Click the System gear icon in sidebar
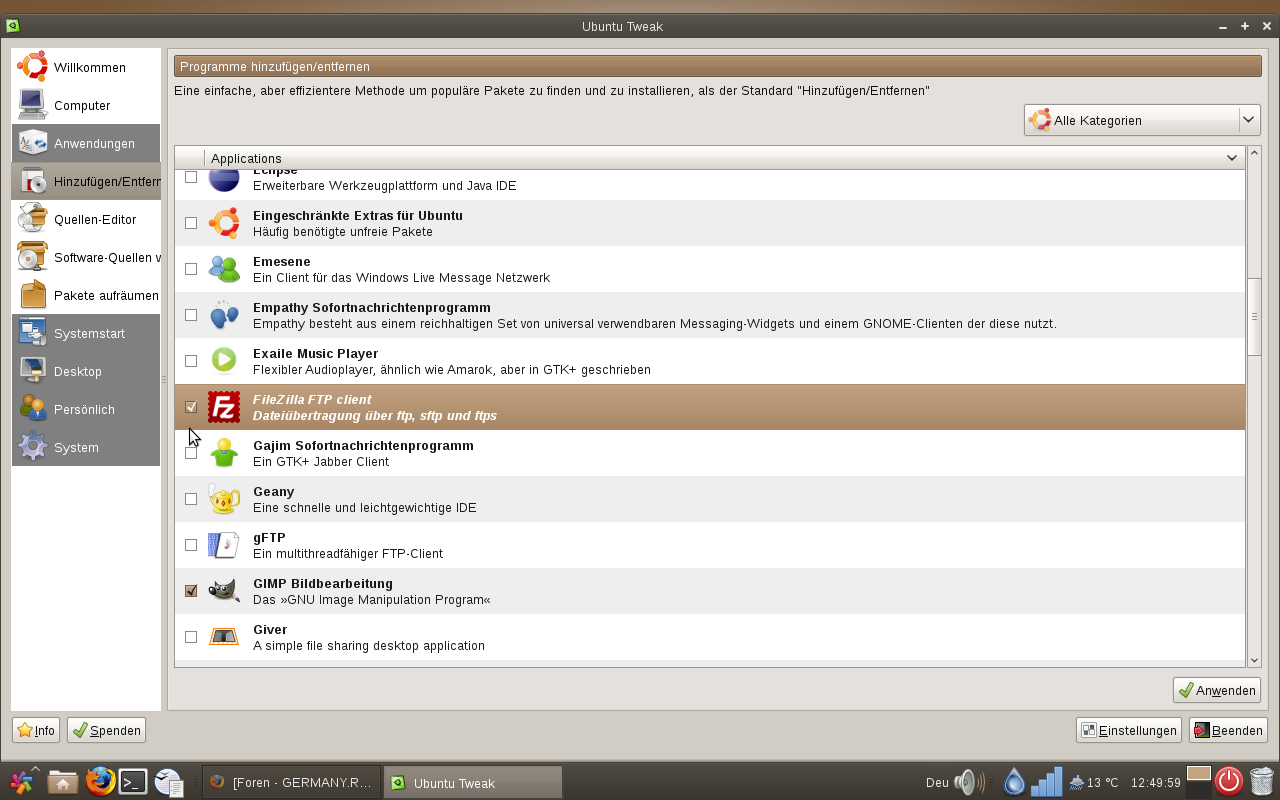 tap(33, 447)
